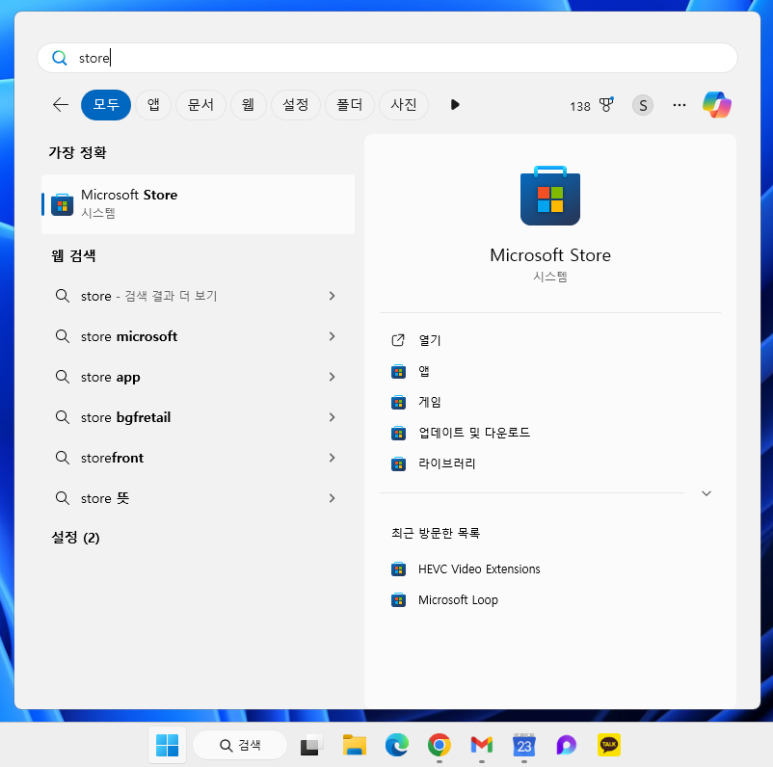Viewport: 773px width, 767px height.
Task: Switch to the 문서 filter tab
Action: pyautogui.click(x=200, y=105)
